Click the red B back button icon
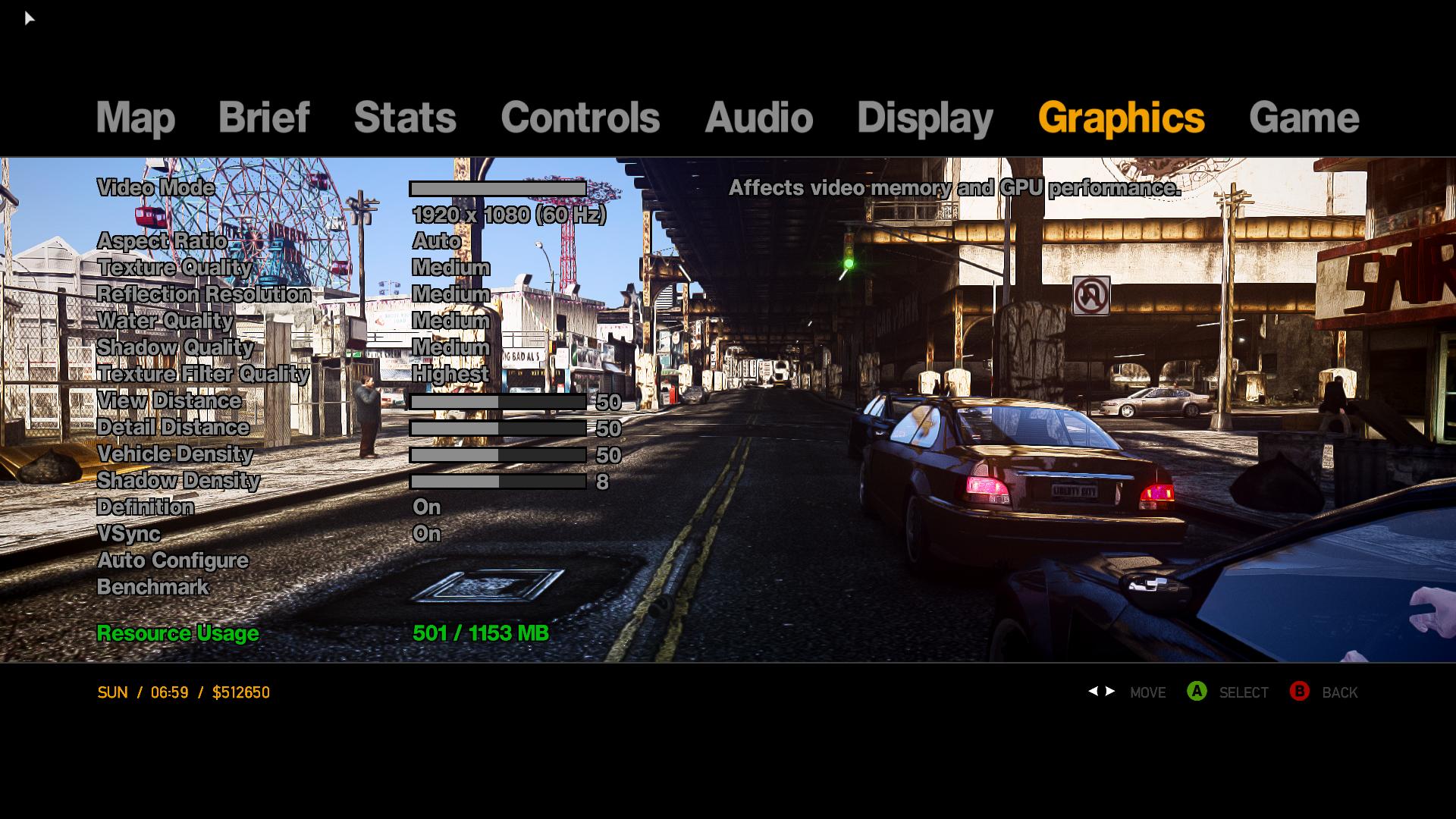Image resolution: width=1456 pixels, height=819 pixels. click(x=1299, y=692)
